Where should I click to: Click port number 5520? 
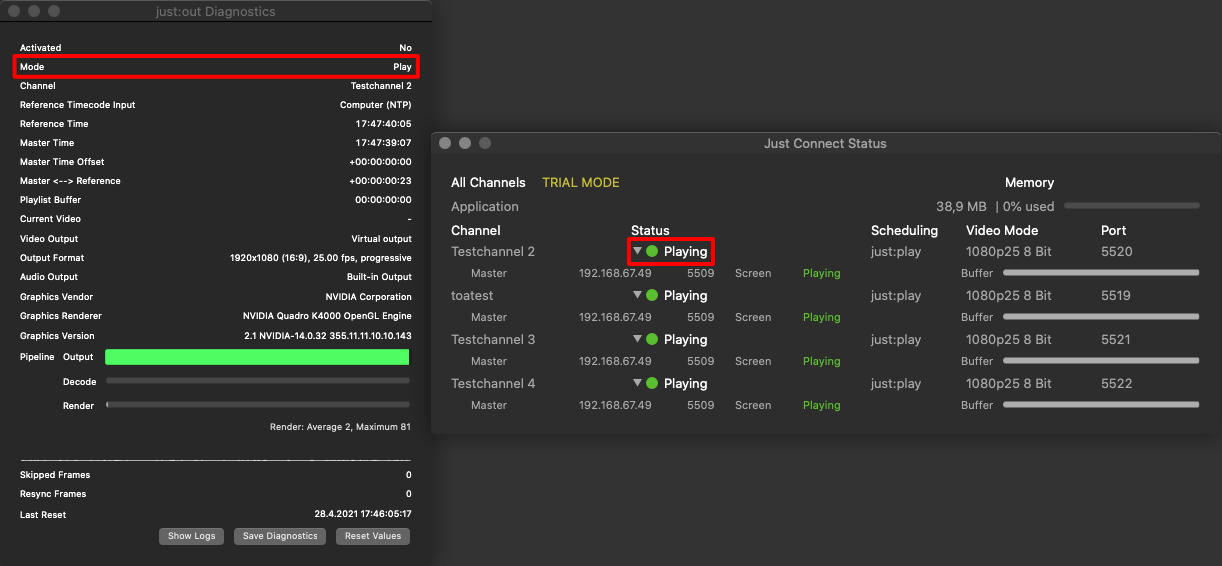pyautogui.click(x=1116, y=251)
